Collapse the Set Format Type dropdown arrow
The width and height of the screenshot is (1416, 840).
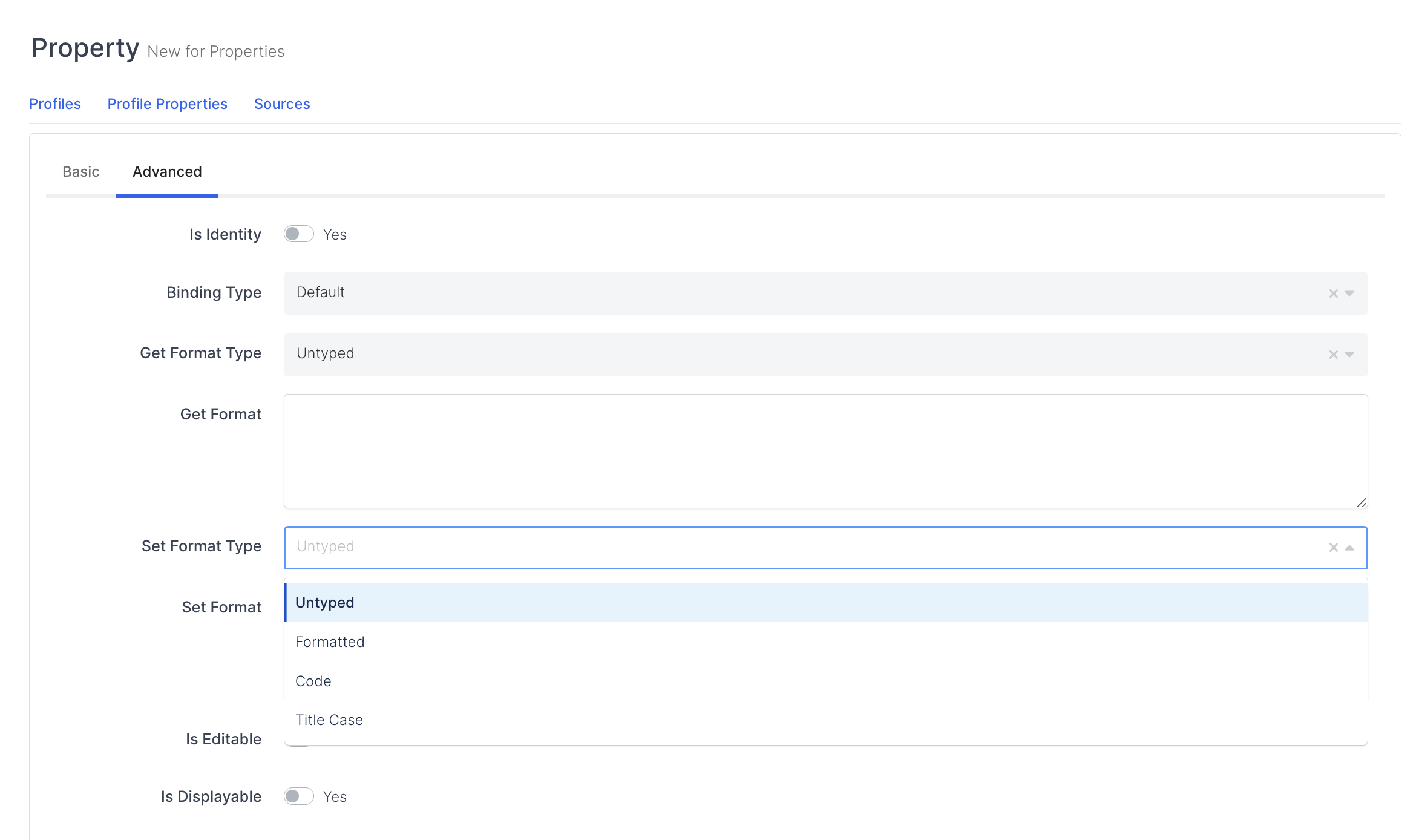[x=1349, y=548]
